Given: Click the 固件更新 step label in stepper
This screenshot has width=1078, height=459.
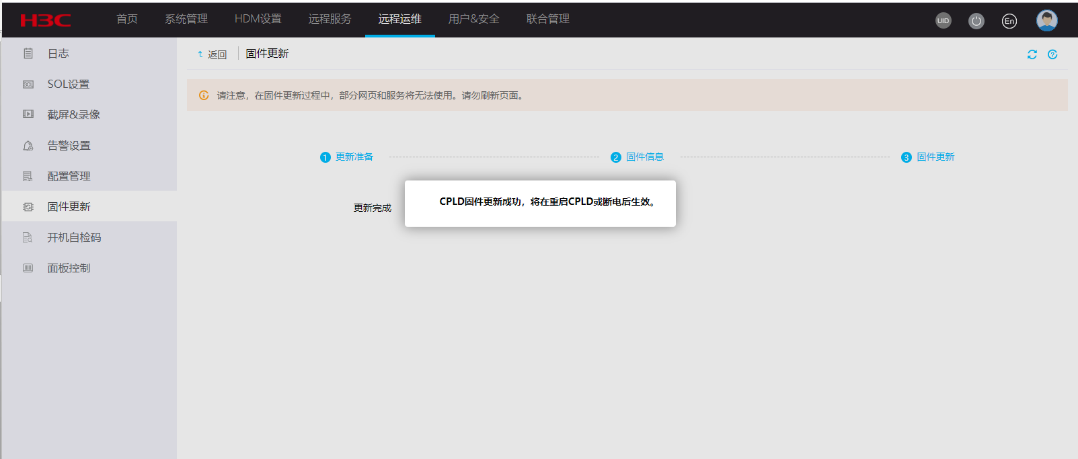Looking at the screenshot, I should [936, 157].
